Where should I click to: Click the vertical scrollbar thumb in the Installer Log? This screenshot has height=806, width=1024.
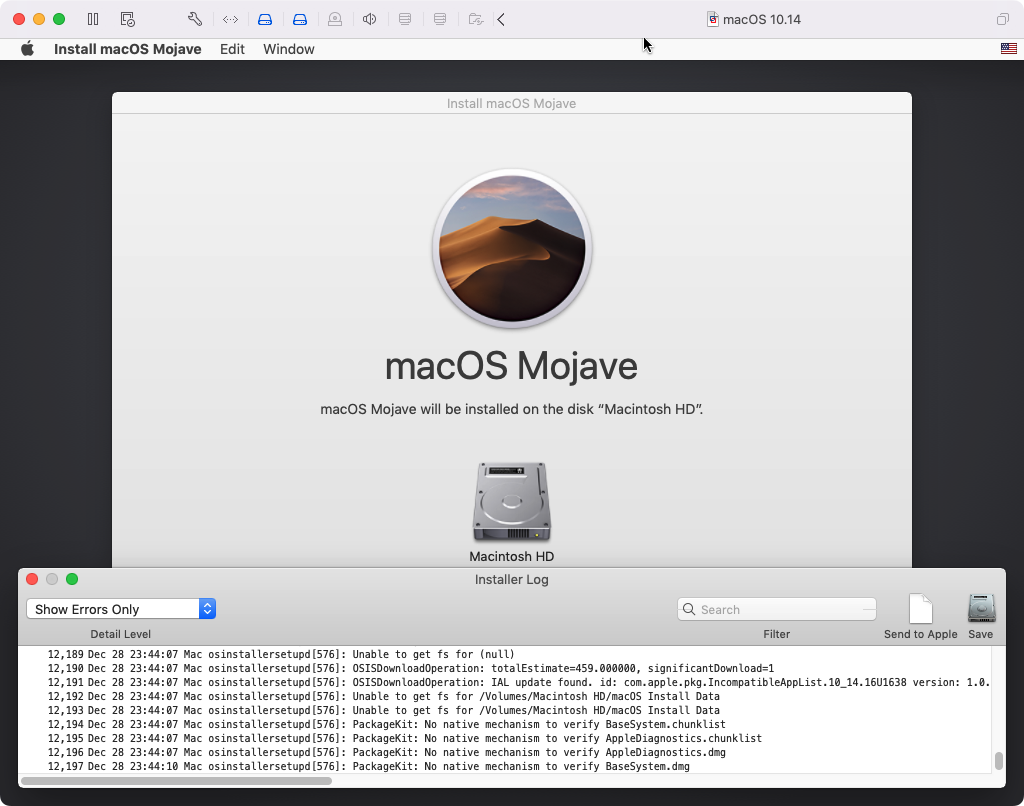[998, 761]
